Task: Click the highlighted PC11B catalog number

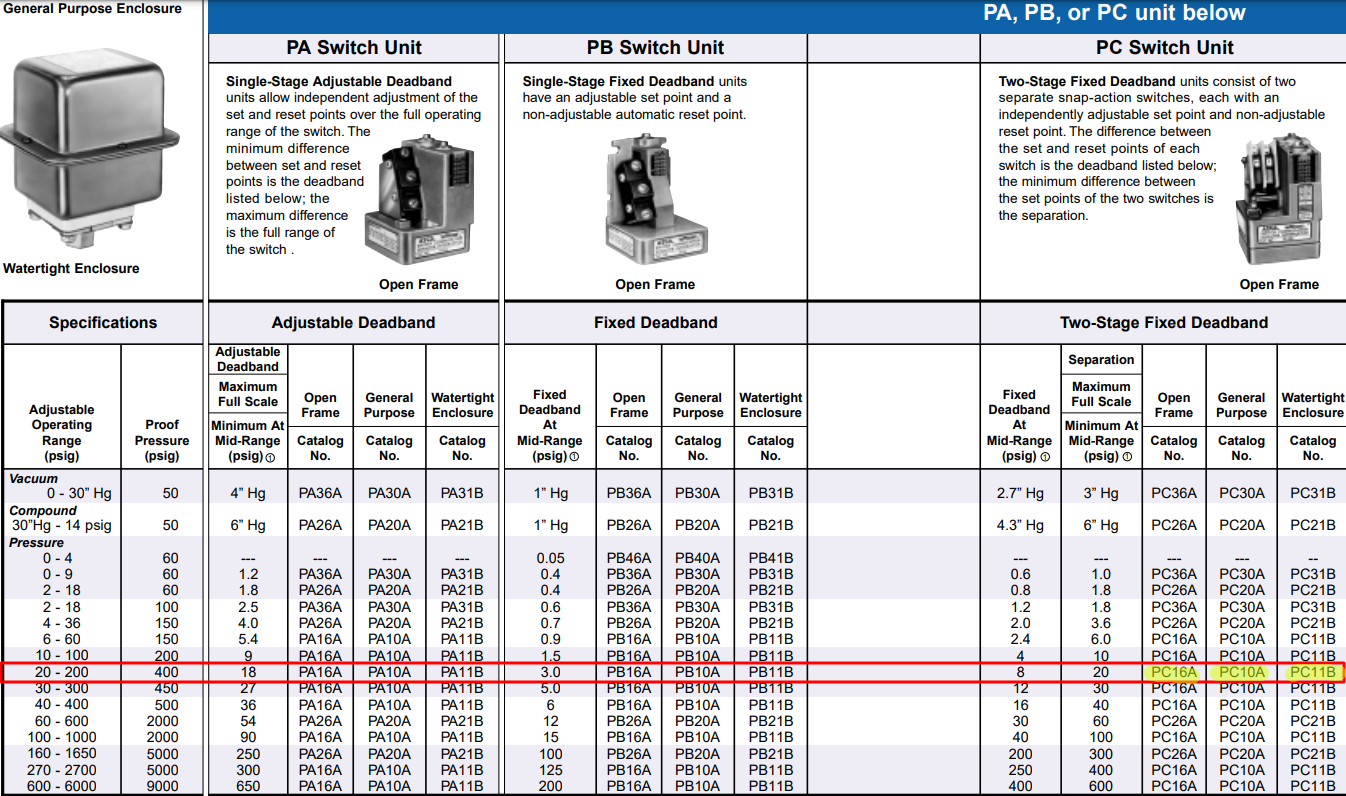Action: pyautogui.click(x=1312, y=672)
